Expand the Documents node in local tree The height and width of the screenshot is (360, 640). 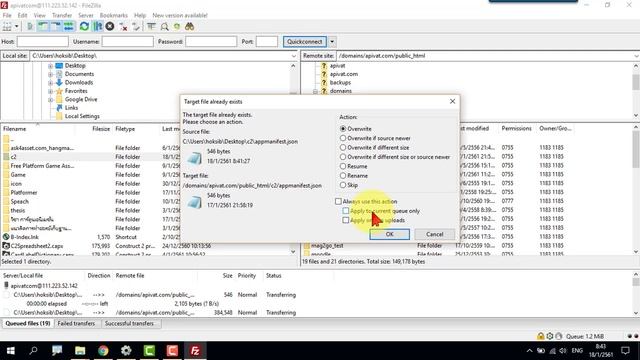[x=50, y=74]
